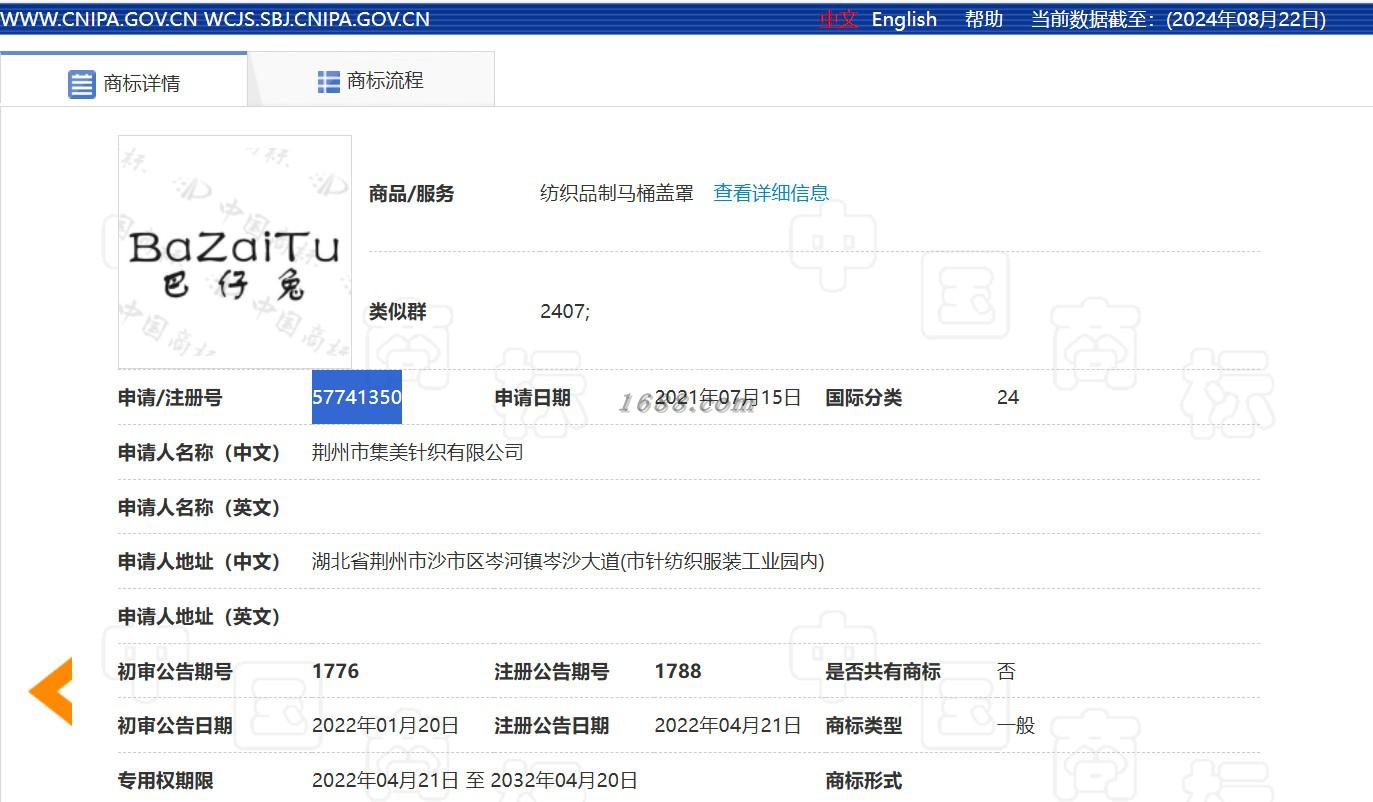
Task: Click the goods text 纺织品制马桶盖罩
Action: pyautogui.click(x=617, y=193)
